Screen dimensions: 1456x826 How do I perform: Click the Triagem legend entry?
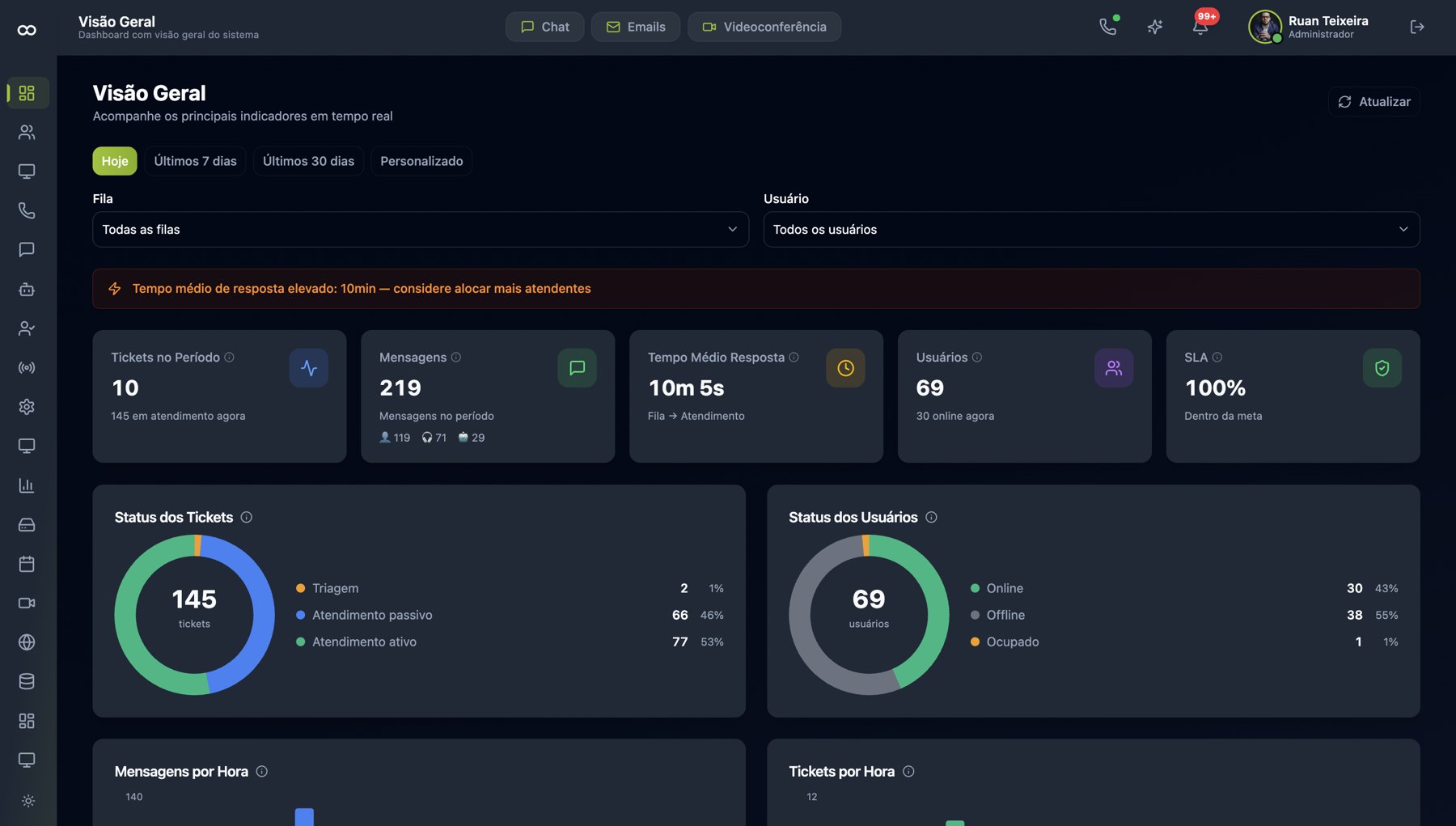510,588
